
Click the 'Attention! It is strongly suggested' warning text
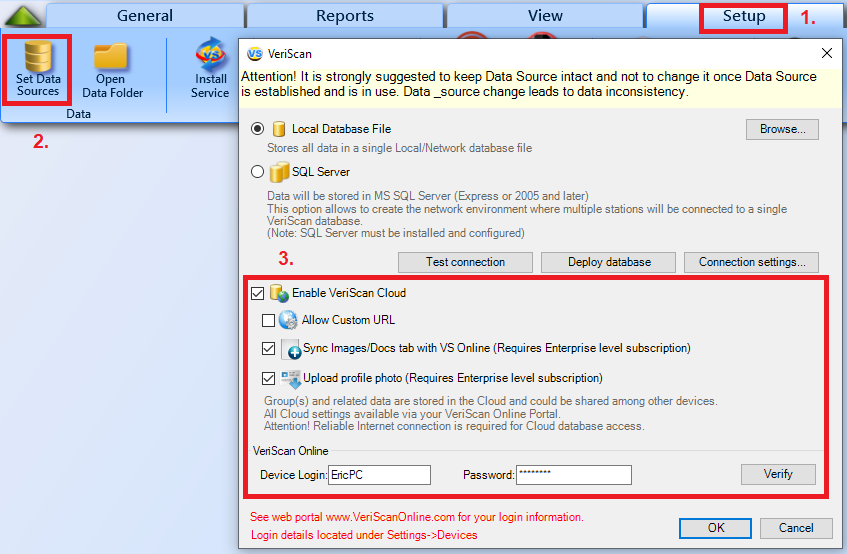(x=529, y=84)
